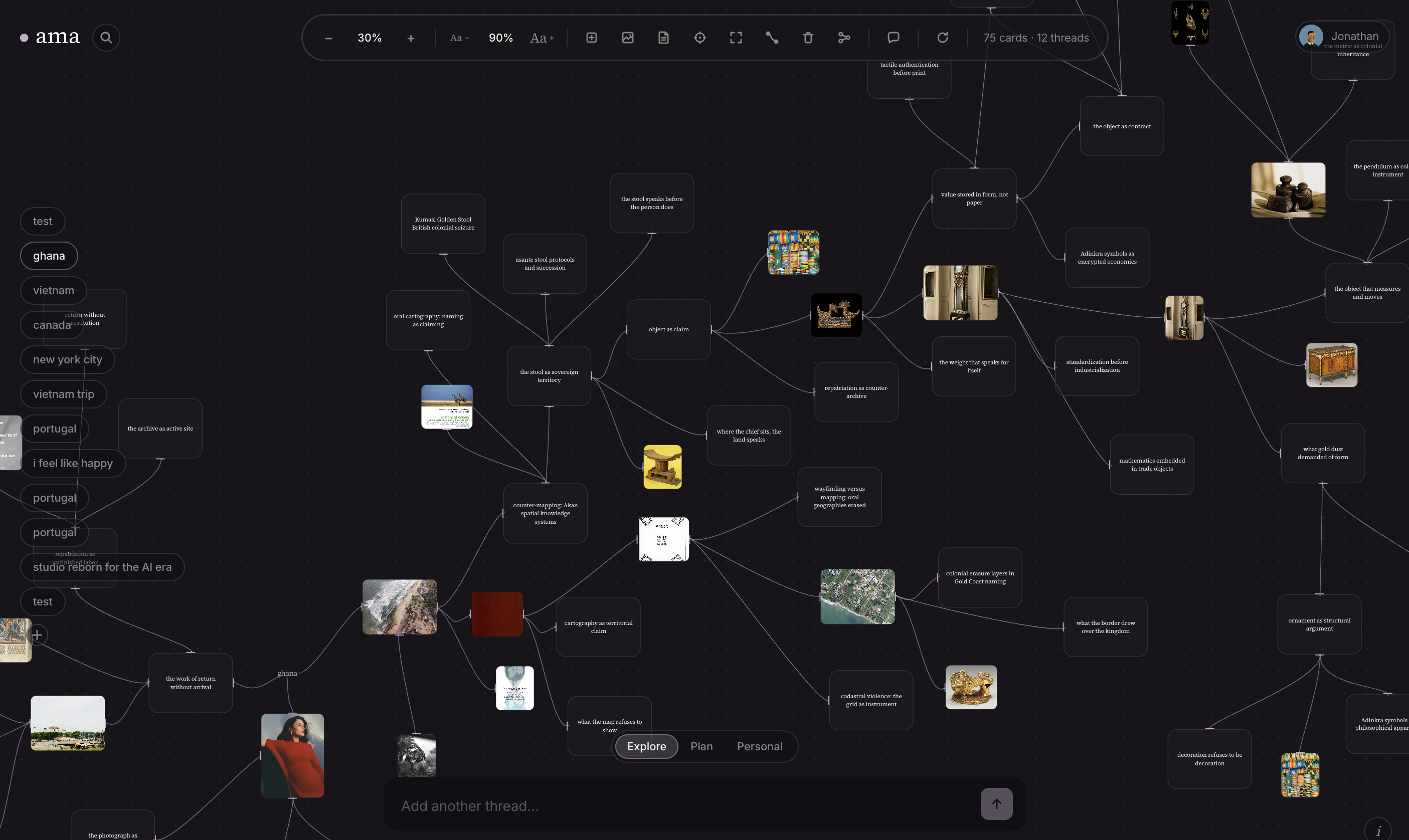Image resolution: width=1409 pixels, height=840 pixels.
Task: Click the center target crosshair icon
Action: tap(700, 38)
